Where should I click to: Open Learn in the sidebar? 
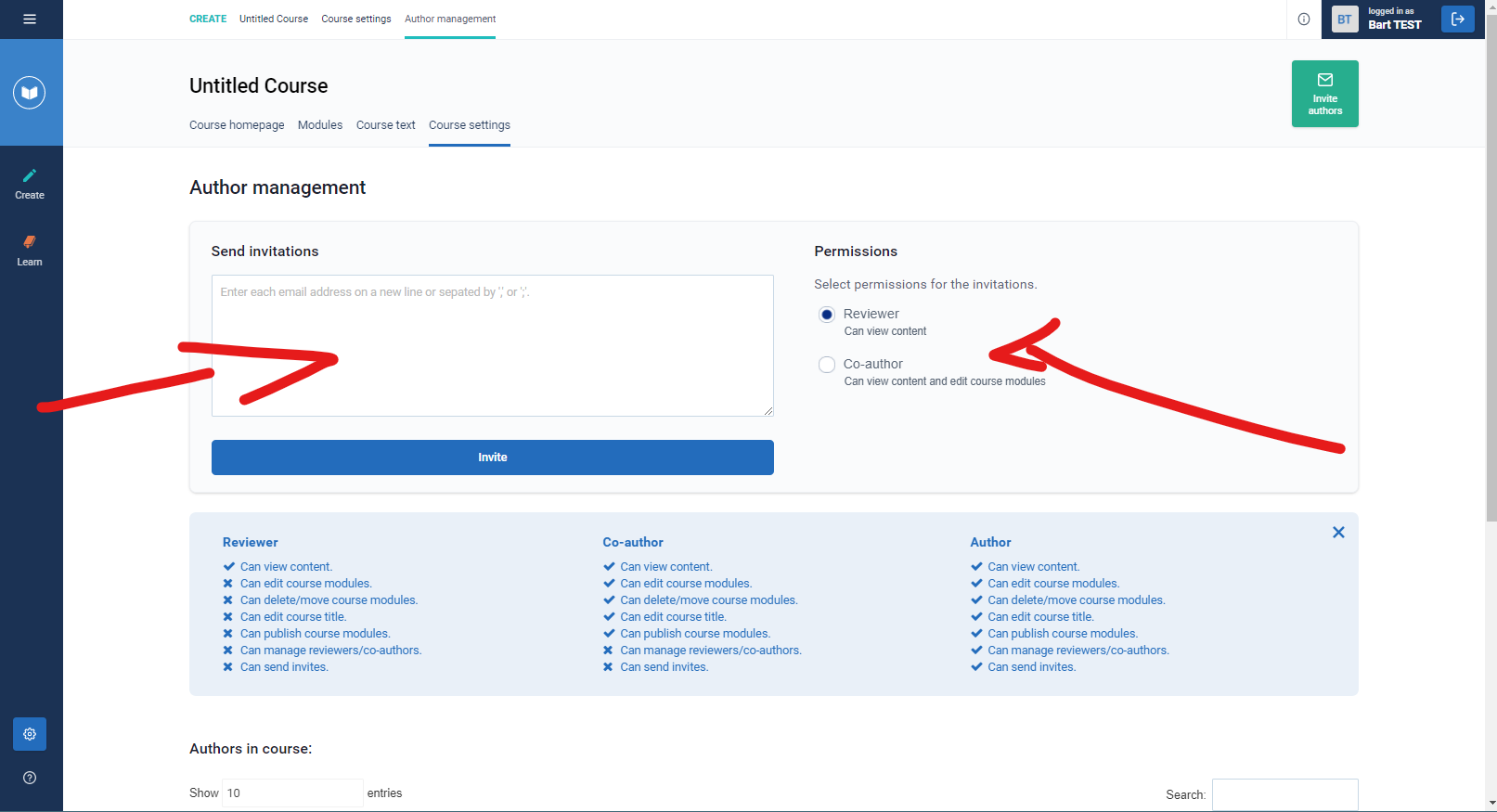click(x=30, y=251)
